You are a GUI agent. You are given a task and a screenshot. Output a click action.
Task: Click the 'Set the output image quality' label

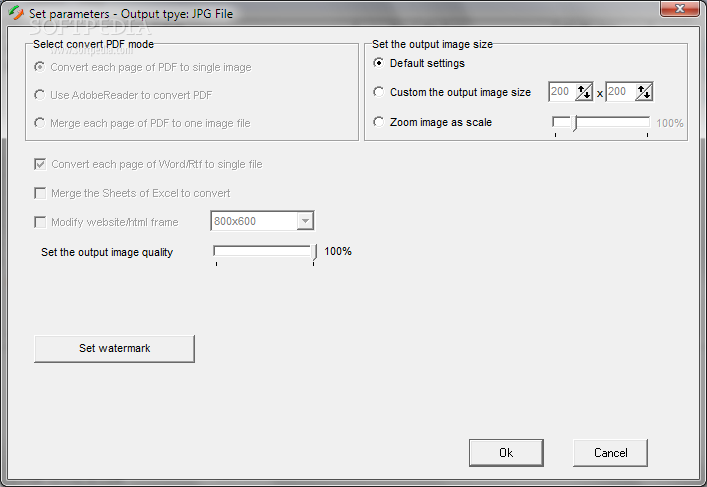click(107, 253)
